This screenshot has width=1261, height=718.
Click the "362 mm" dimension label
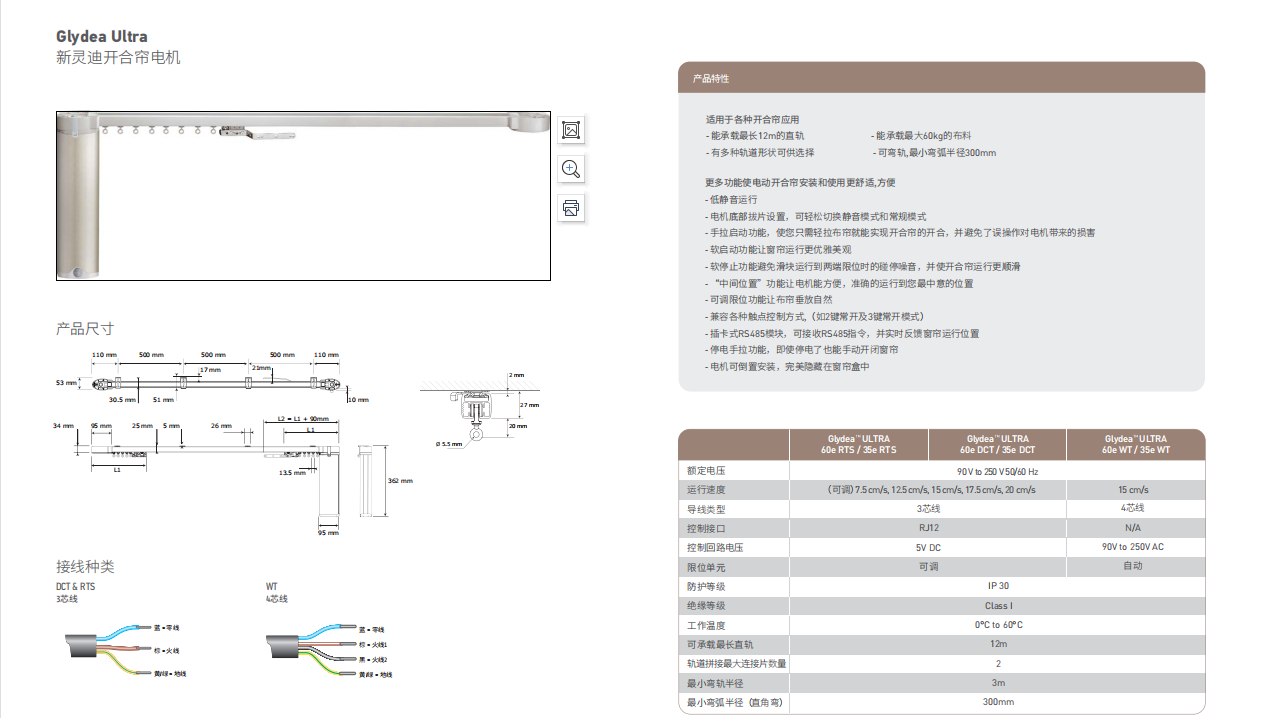399,481
